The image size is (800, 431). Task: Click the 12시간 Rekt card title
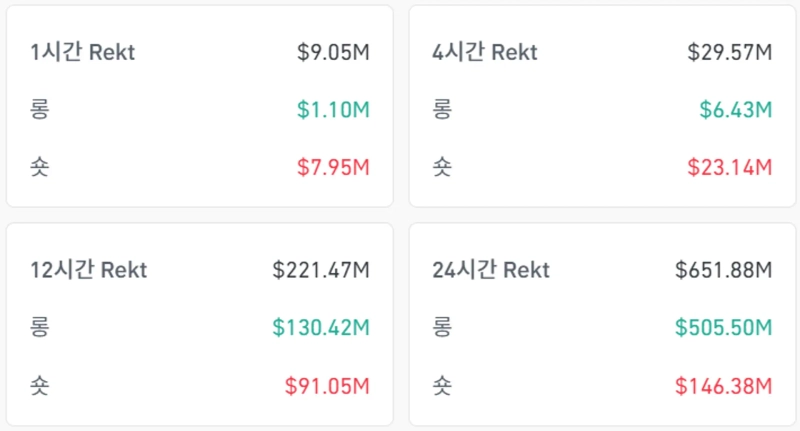(88, 269)
